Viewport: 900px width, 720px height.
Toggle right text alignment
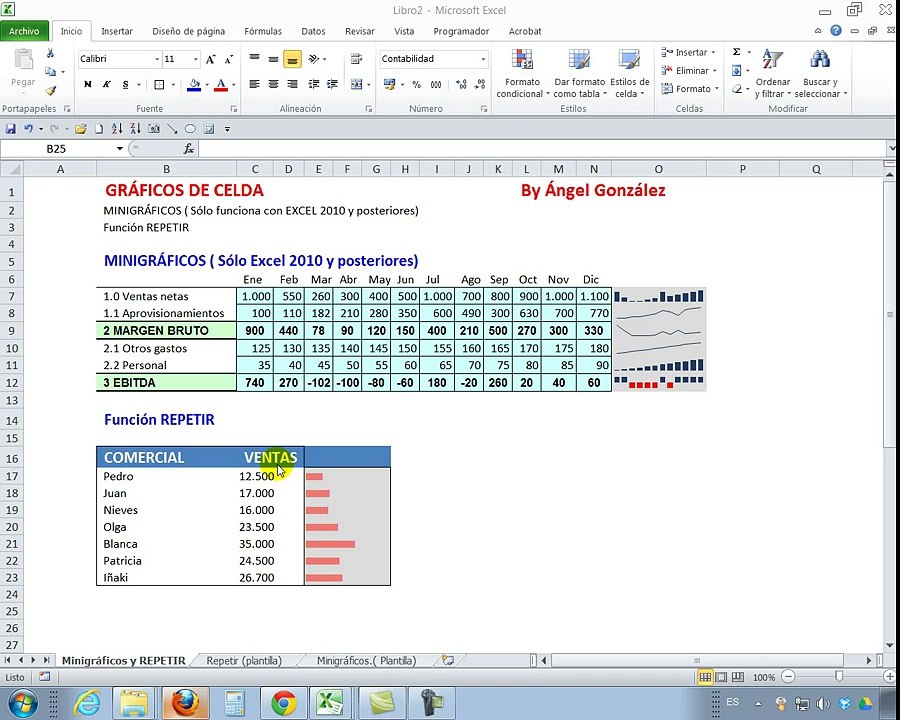(292, 84)
